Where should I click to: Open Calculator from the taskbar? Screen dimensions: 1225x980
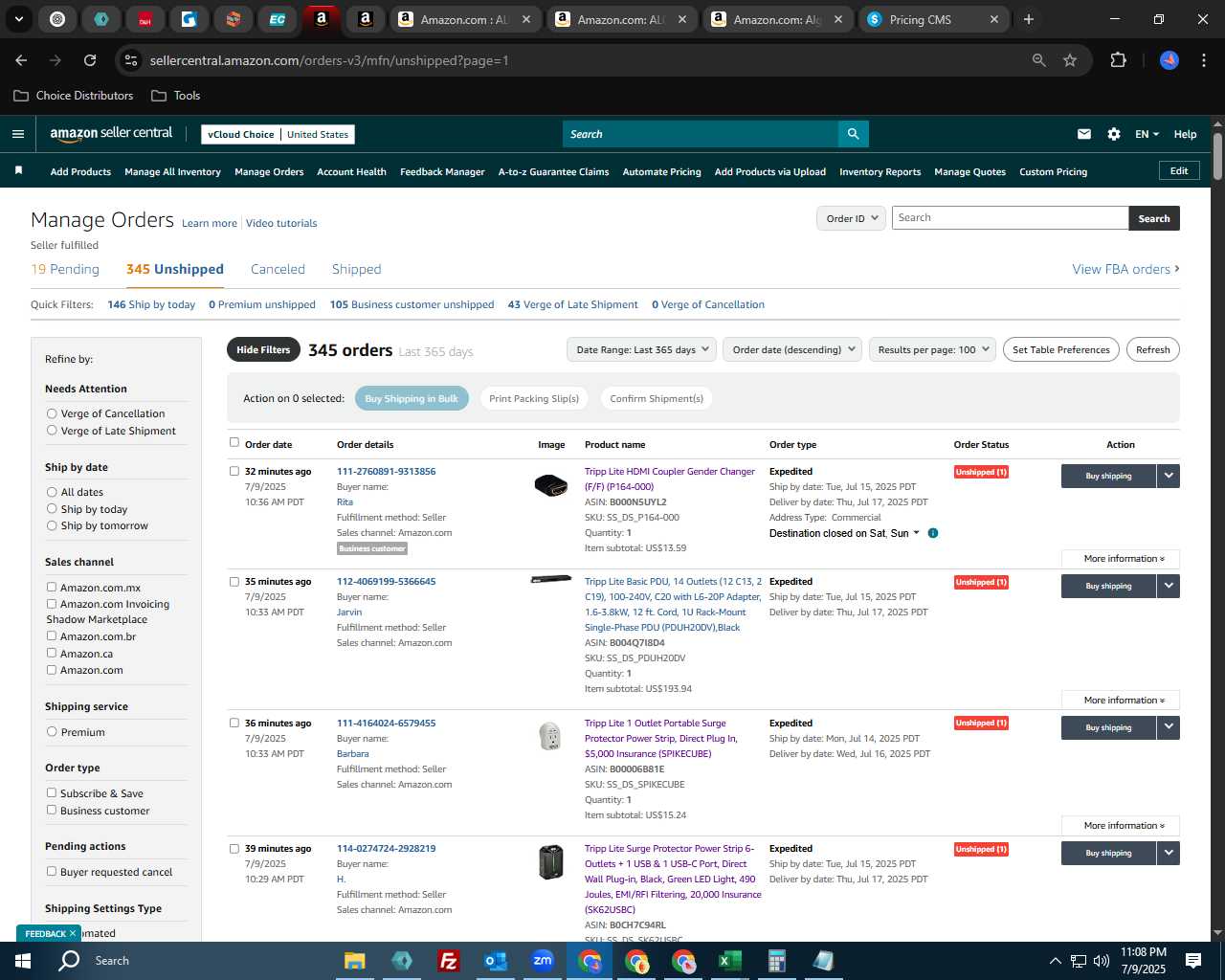pyautogui.click(x=776, y=961)
